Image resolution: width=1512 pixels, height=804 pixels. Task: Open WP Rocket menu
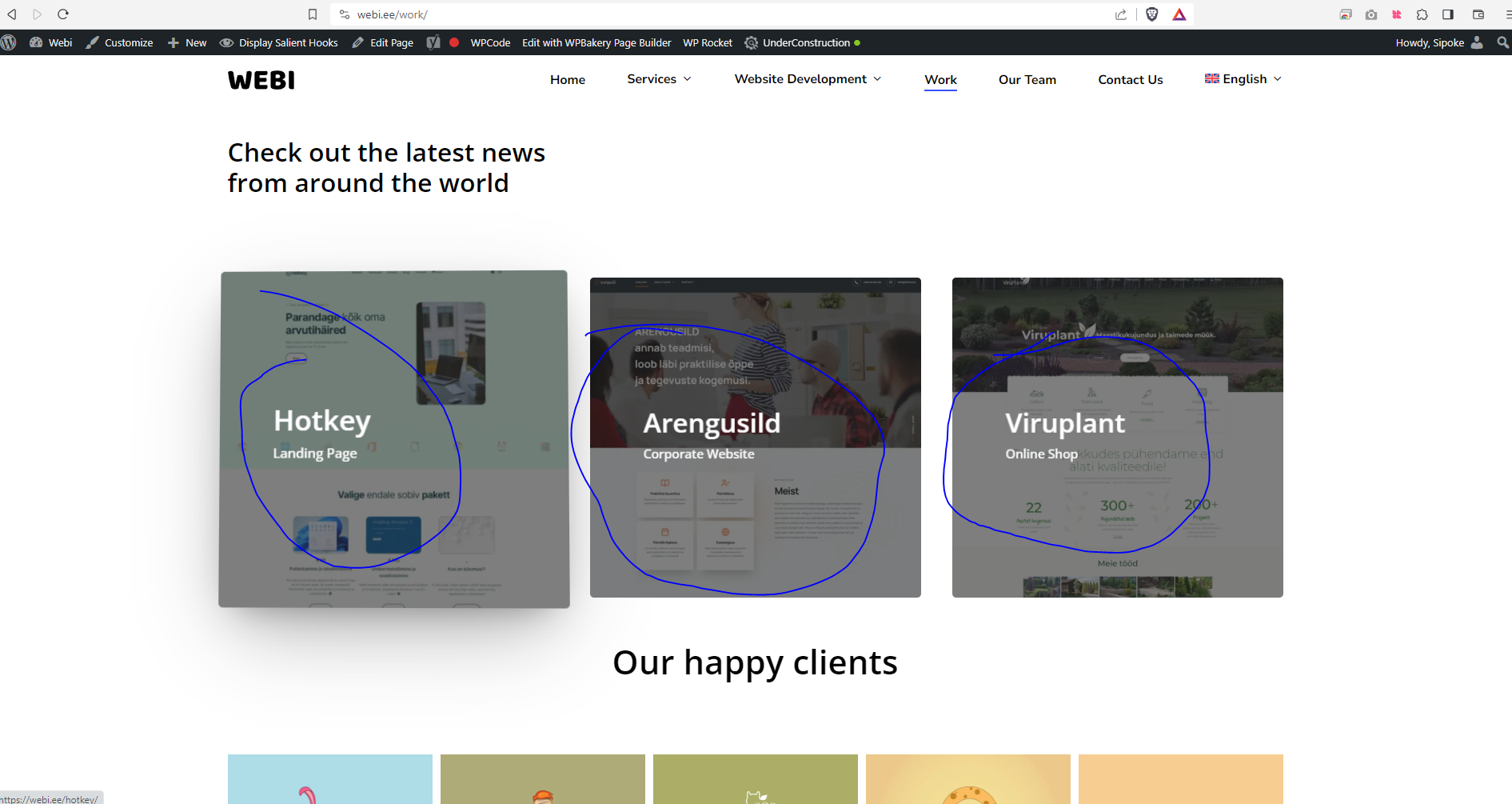(708, 42)
